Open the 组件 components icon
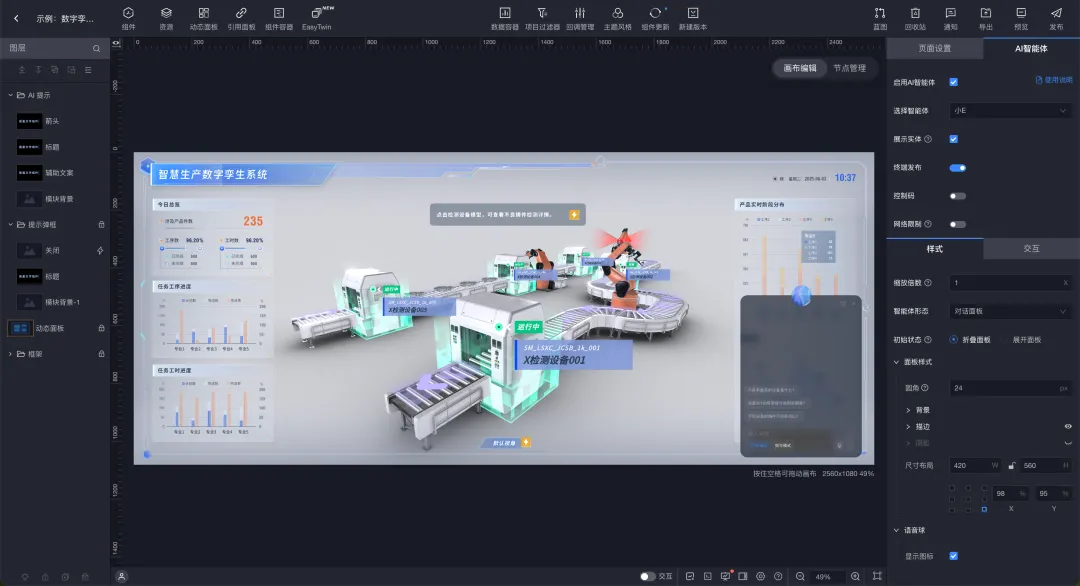Image resolution: width=1080 pixels, height=586 pixels. (x=128, y=17)
